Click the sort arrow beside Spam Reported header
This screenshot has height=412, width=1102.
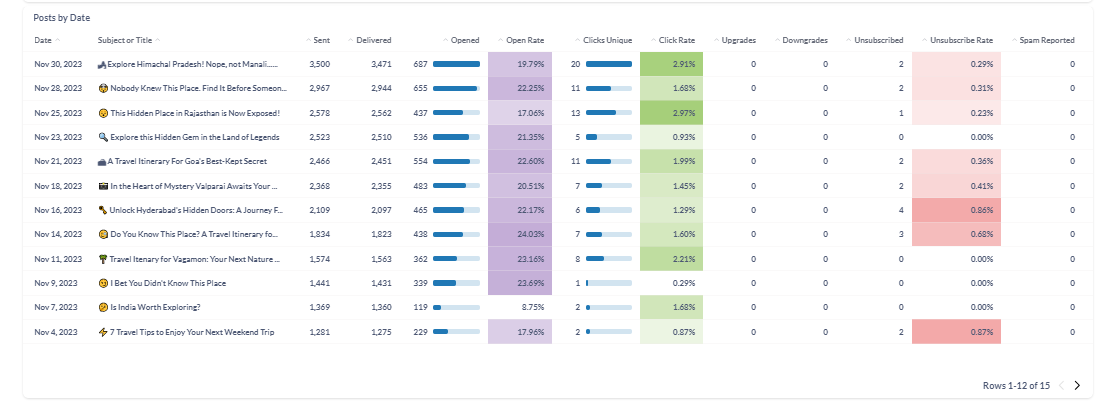[1012, 40]
